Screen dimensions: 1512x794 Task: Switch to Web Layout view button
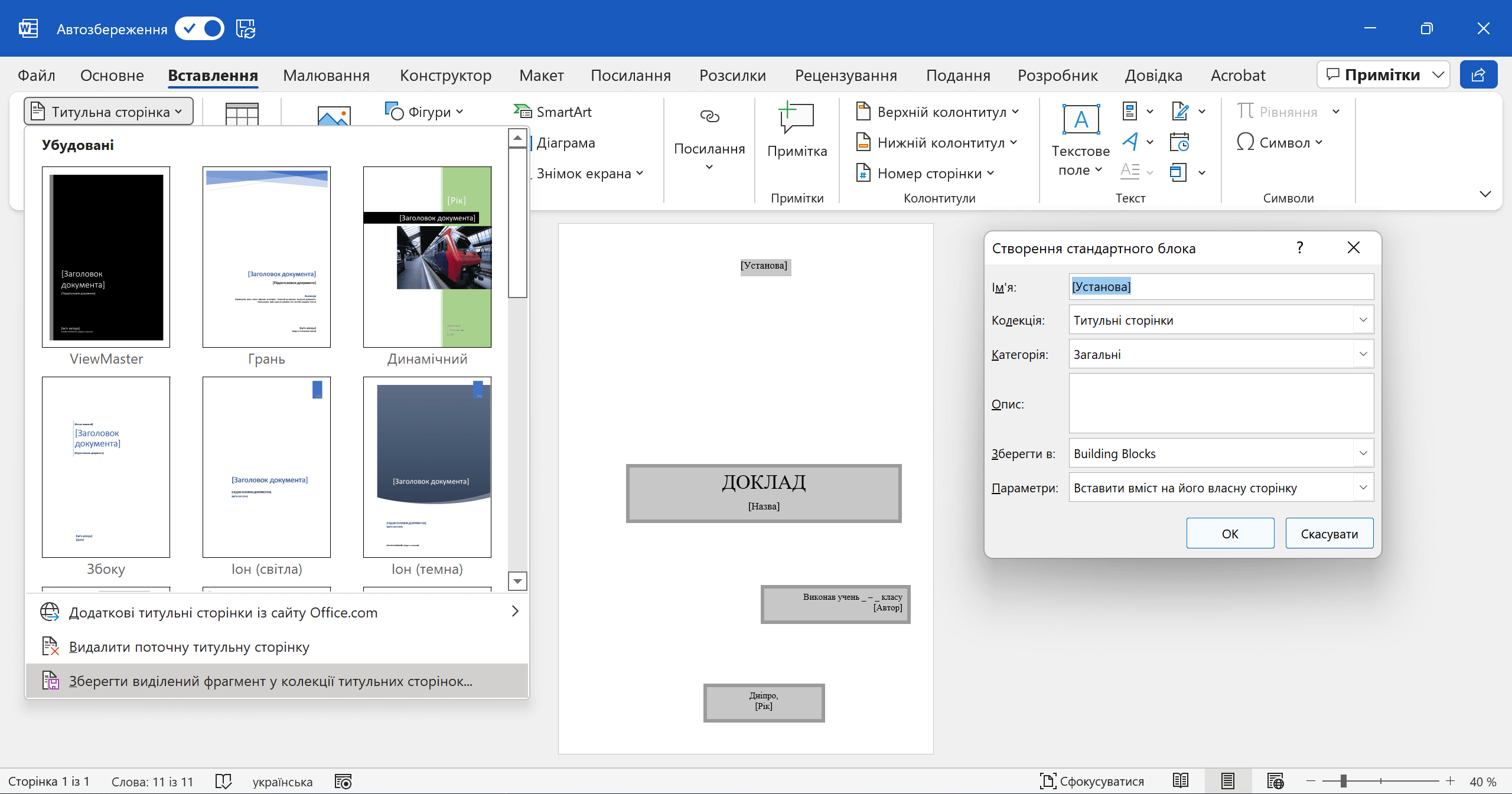point(1275,781)
